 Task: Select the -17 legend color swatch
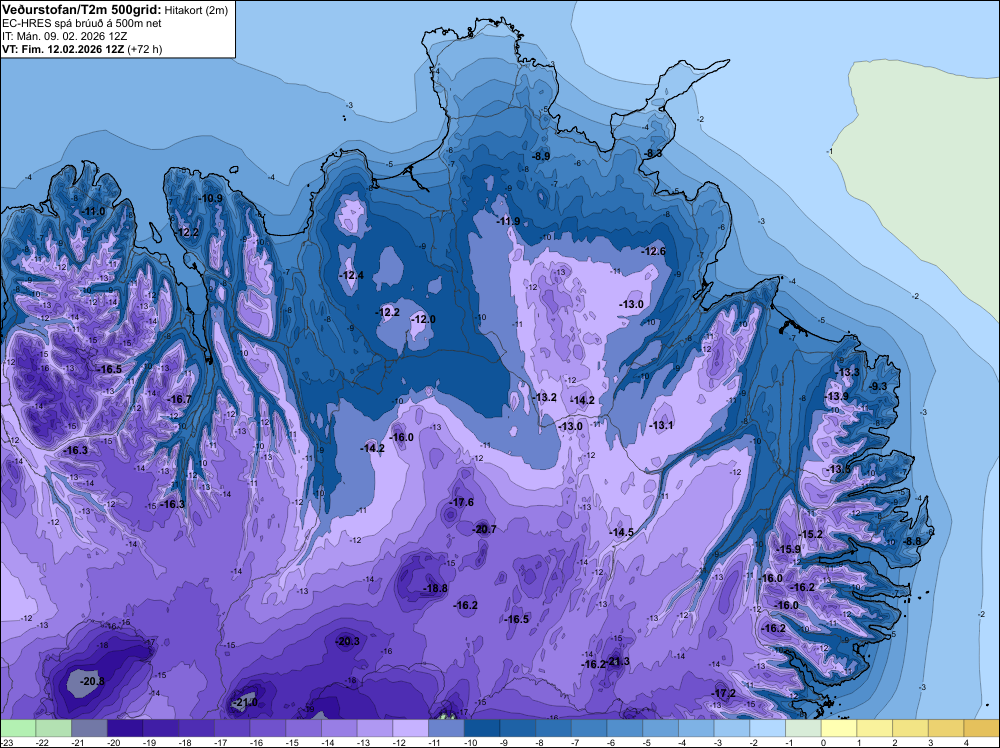pos(232,728)
